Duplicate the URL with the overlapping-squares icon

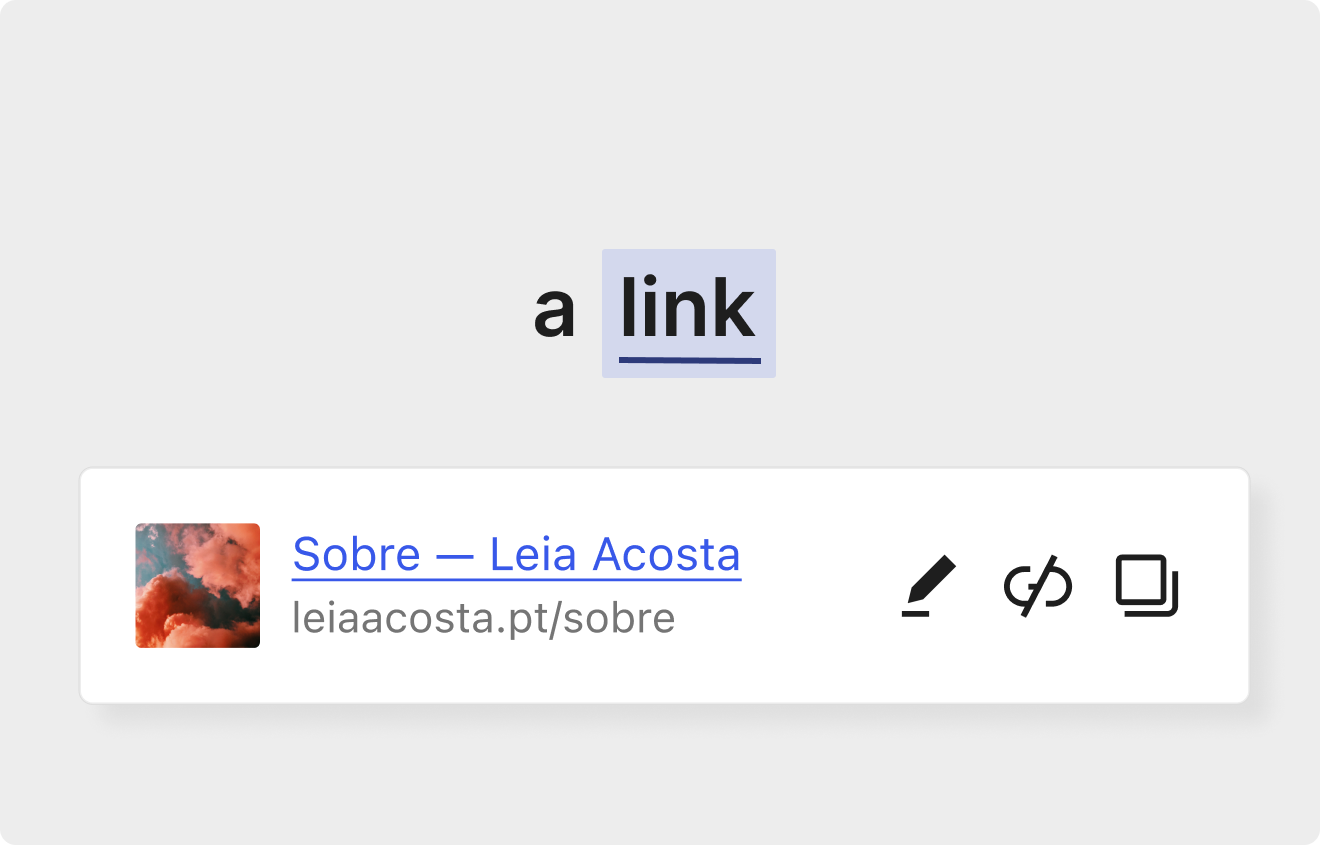(x=1147, y=585)
